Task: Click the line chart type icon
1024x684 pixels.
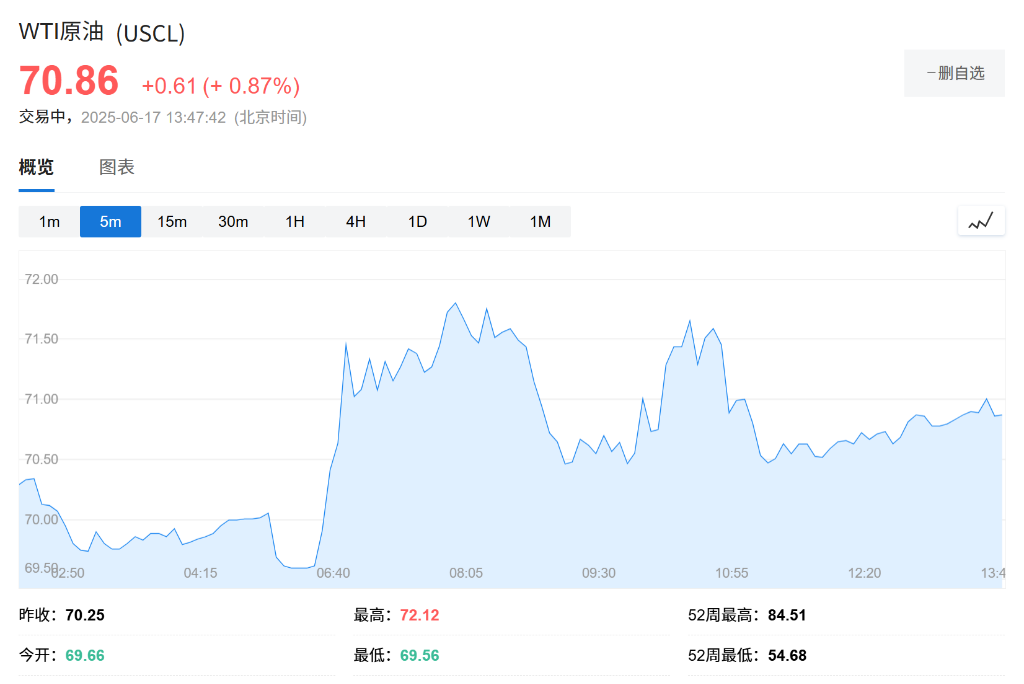Action: [981, 221]
